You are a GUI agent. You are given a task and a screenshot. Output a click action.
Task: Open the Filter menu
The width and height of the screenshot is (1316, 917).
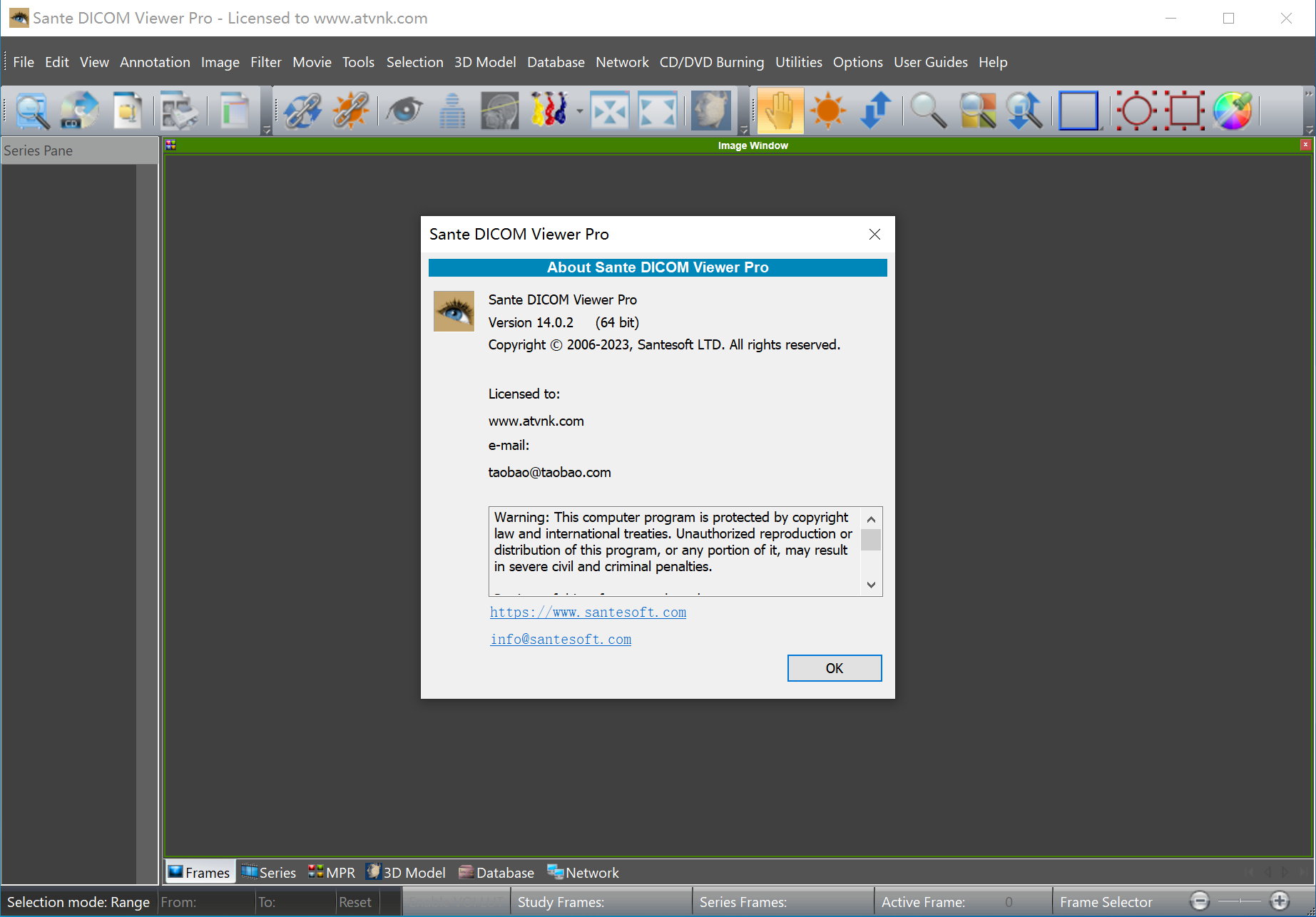pyautogui.click(x=266, y=62)
